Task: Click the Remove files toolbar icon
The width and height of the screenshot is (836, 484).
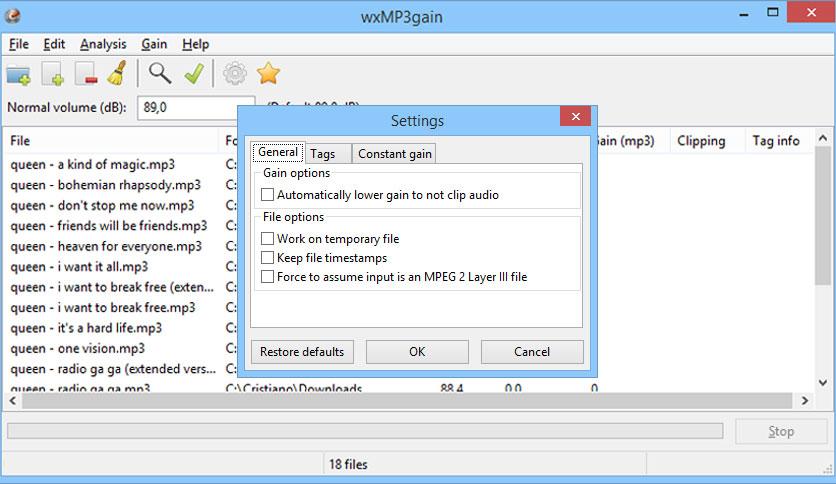Action: 86,74
